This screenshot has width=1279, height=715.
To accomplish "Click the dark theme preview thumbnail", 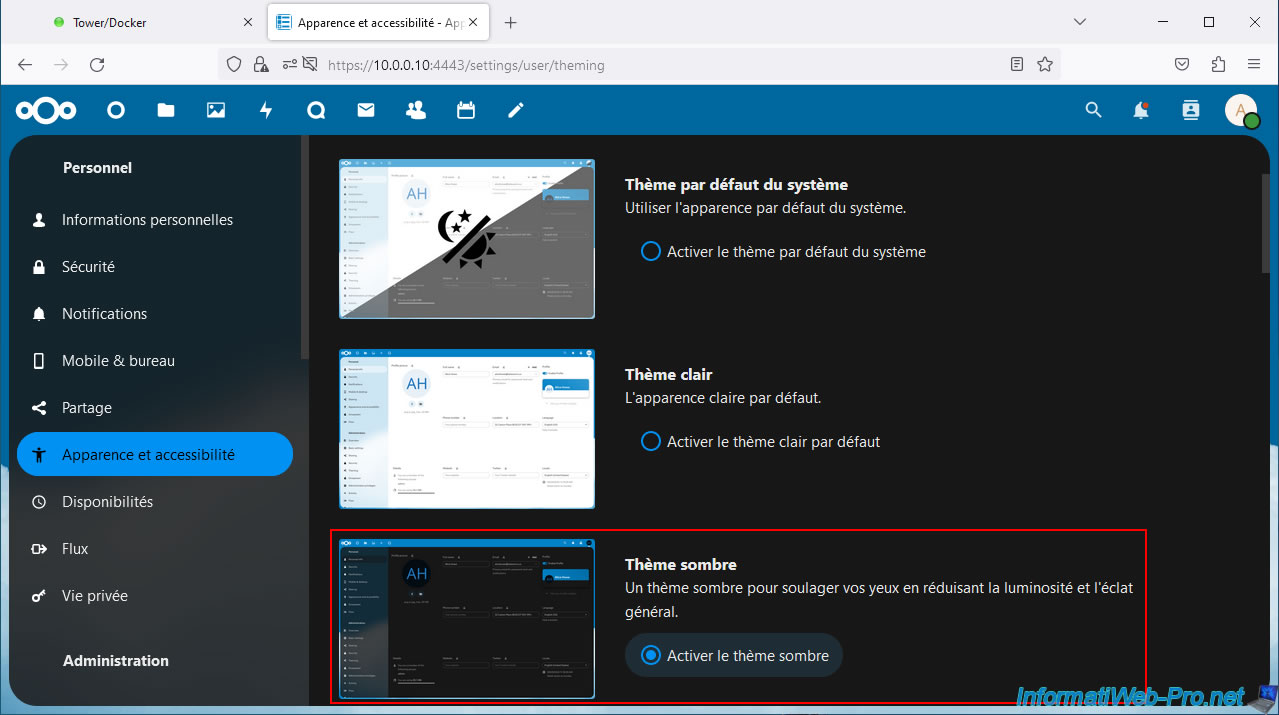I will pos(467,619).
